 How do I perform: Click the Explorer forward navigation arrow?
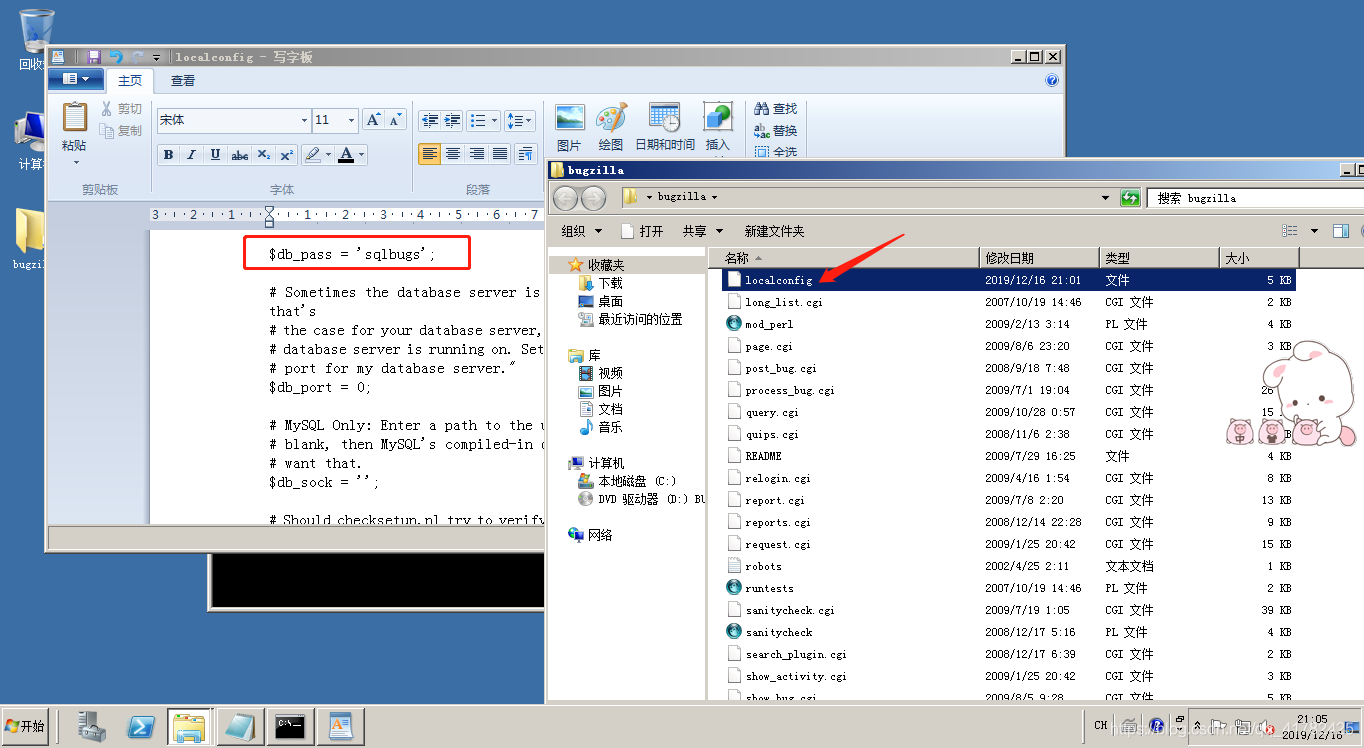pyautogui.click(x=594, y=198)
